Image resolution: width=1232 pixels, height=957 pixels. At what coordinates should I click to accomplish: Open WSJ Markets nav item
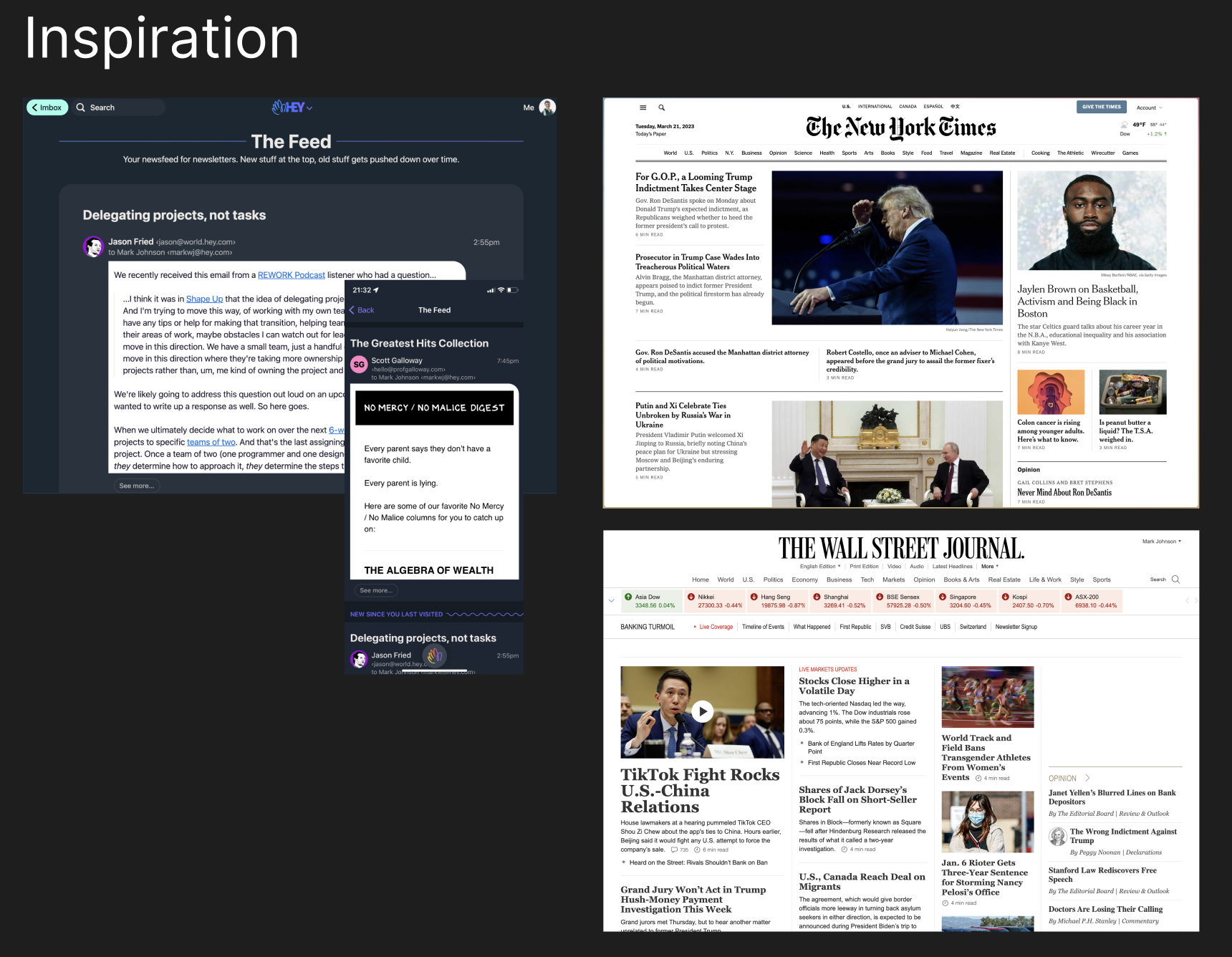(893, 580)
